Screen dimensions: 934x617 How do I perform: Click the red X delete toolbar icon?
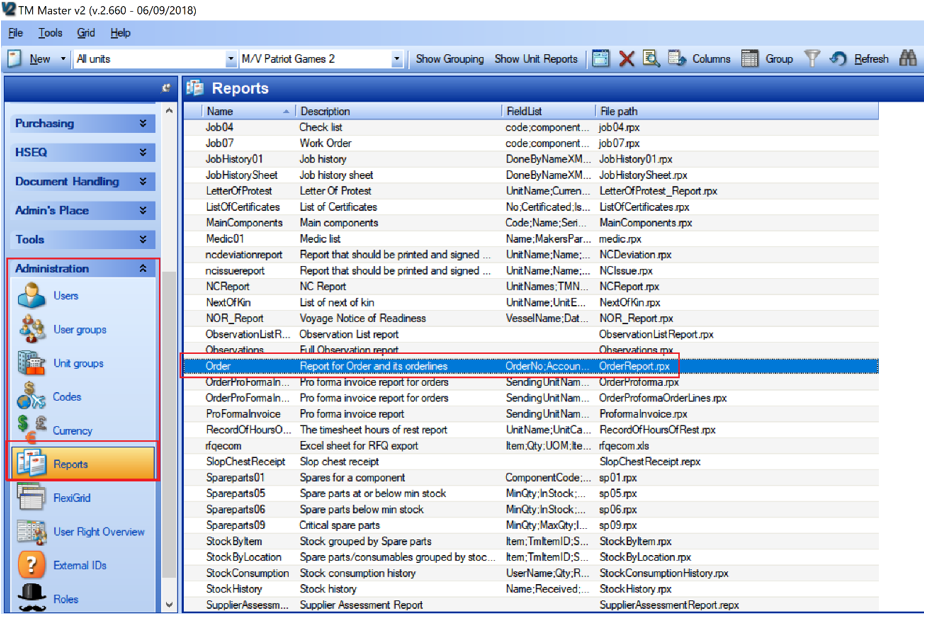626,59
